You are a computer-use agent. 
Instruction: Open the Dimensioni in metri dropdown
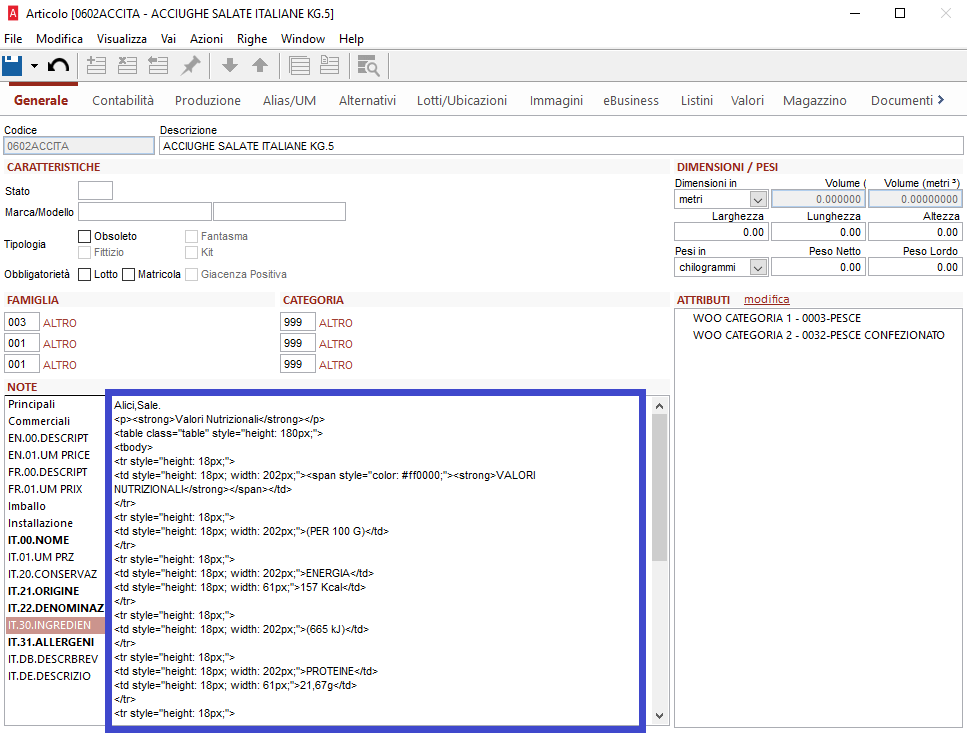pyautogui.click(x=757, y=200)
